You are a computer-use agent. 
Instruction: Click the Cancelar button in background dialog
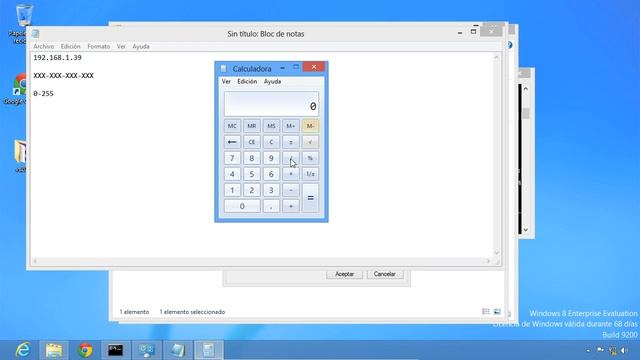[384, 274]
